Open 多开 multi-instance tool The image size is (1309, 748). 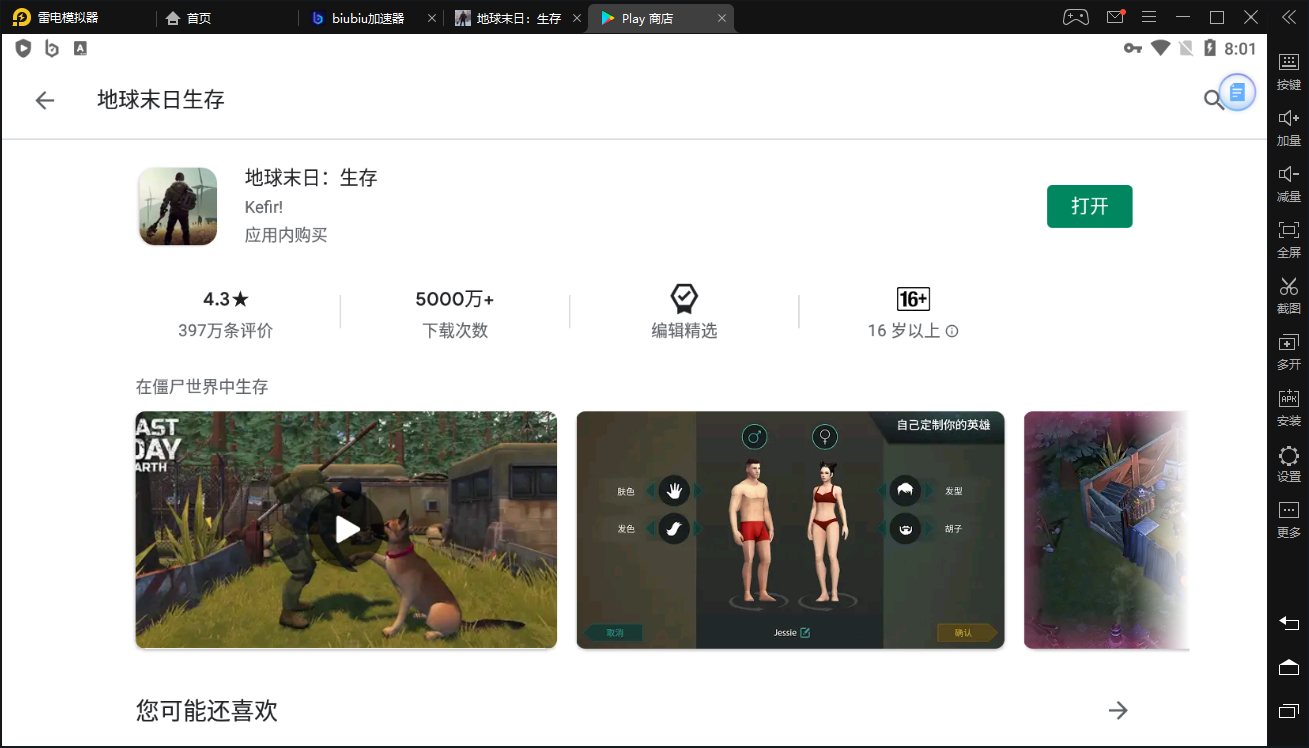(x=1288, y=351)
